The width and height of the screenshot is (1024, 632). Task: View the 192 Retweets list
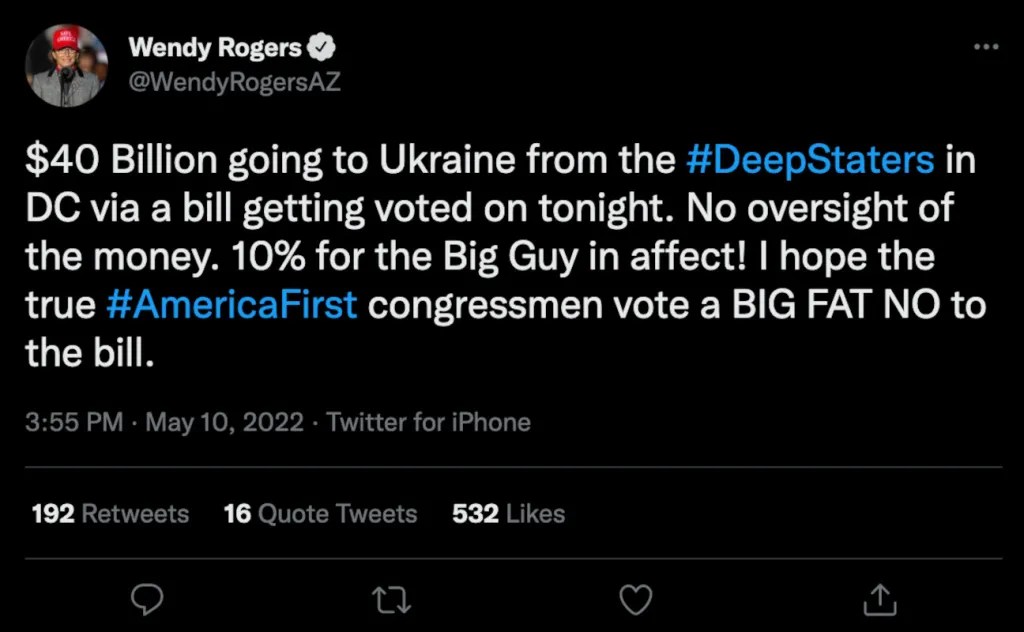pos(110,514)
